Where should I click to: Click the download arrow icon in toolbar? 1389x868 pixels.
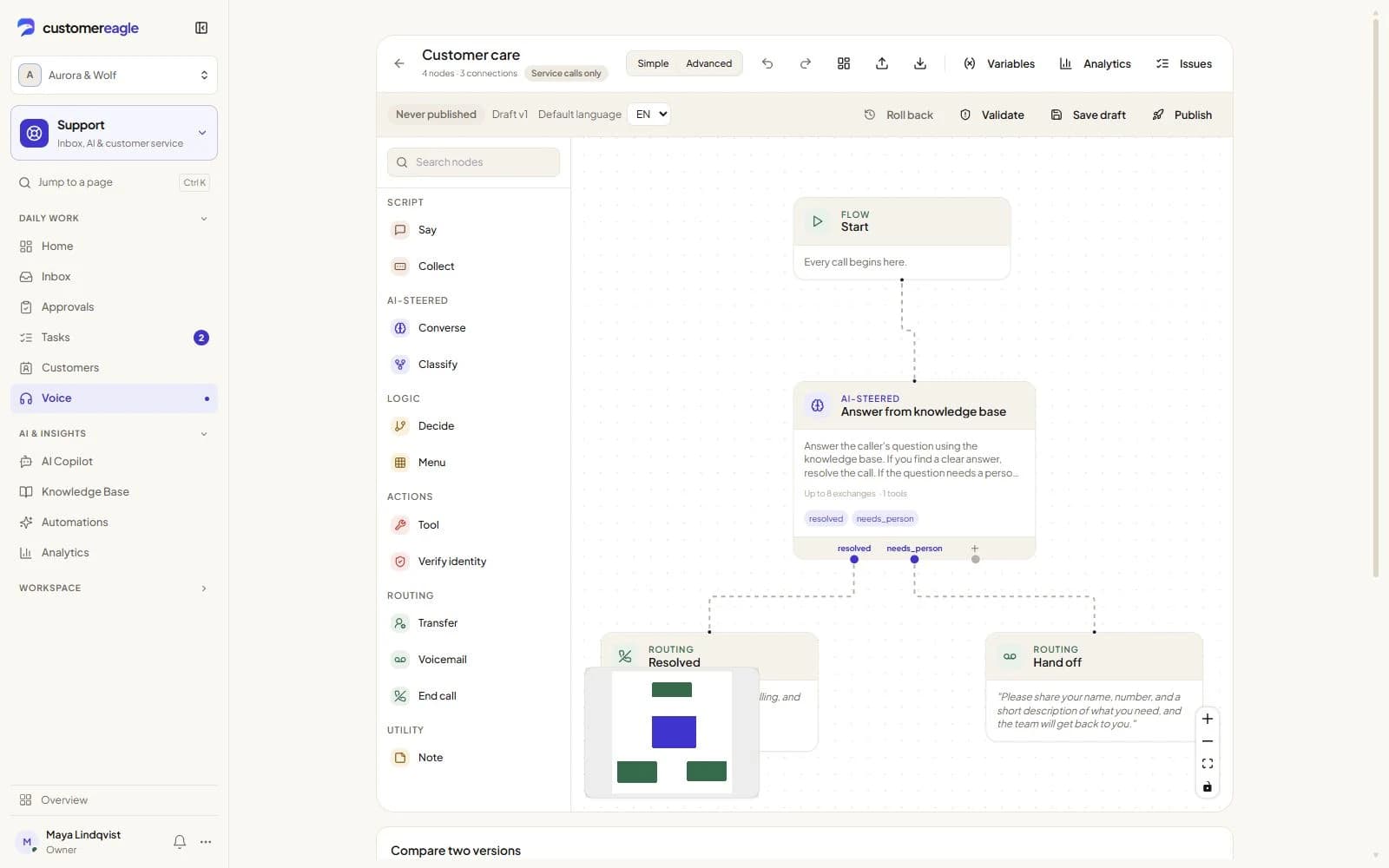(x=920, y=63)
